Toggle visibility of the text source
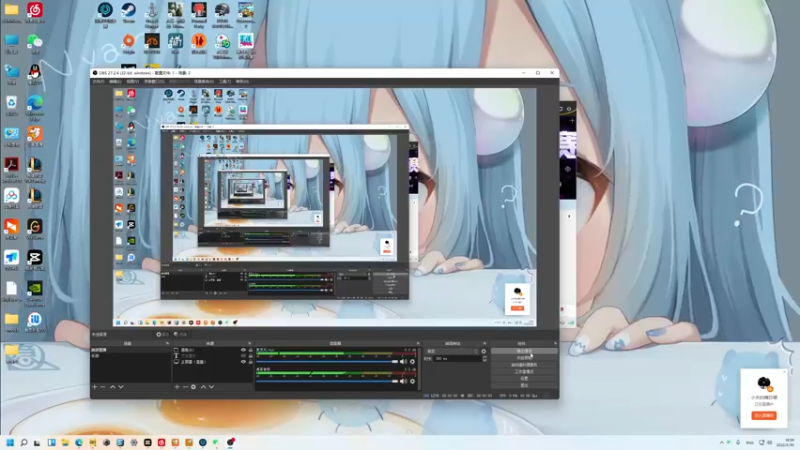 [243, 356]
